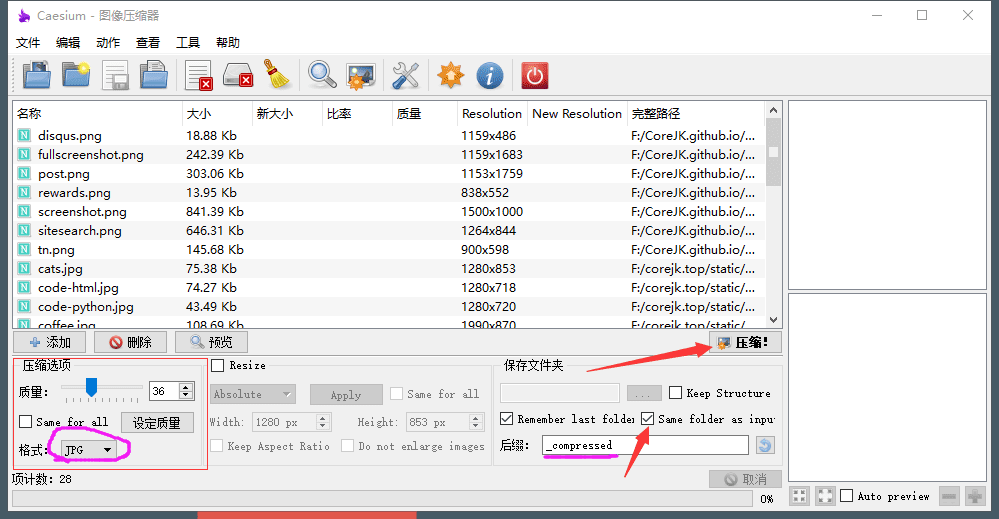The width and height of the screenshot is (999, 519).
Task: Click the file icon beside cats.jpg
Action: [24, 268]
